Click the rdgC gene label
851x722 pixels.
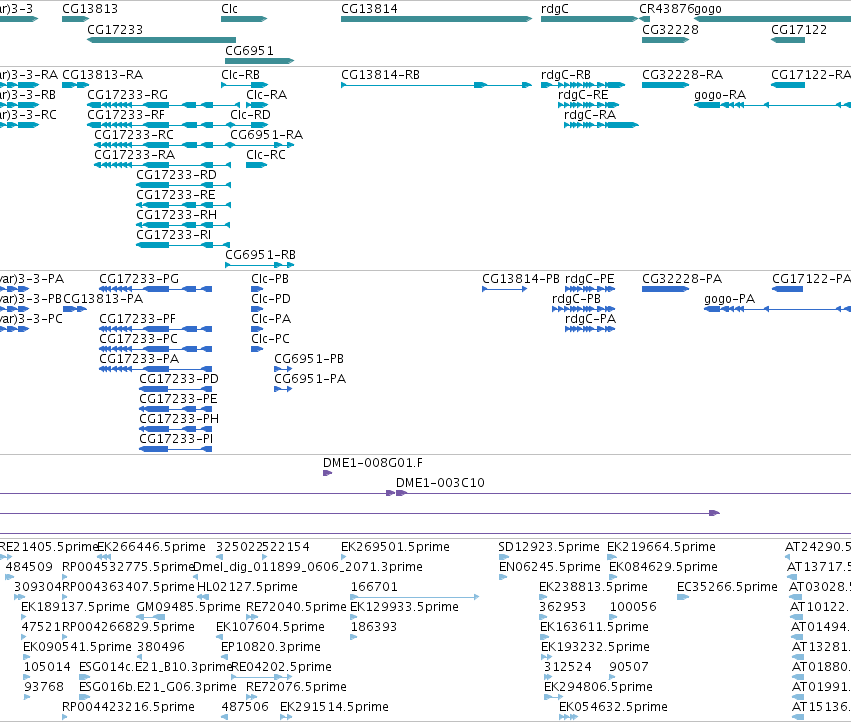click(554, 9)
